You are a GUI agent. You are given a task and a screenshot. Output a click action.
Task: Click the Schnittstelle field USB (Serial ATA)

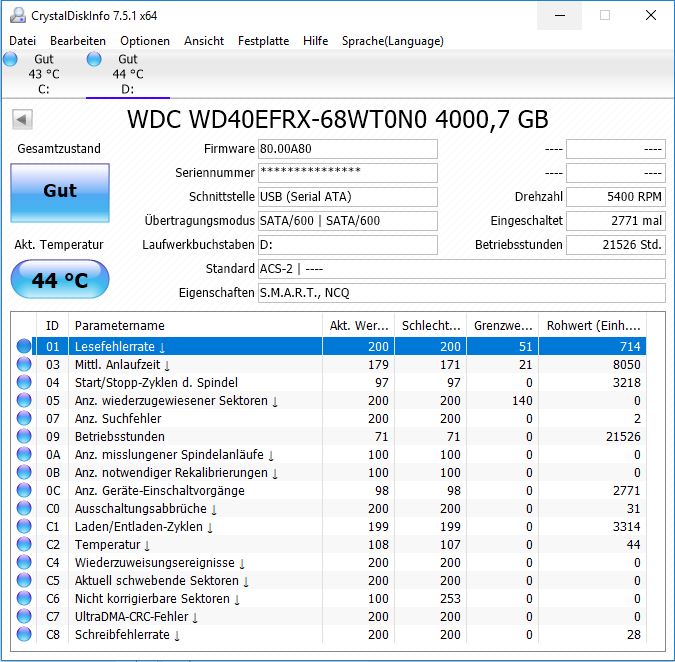point(348,197)
